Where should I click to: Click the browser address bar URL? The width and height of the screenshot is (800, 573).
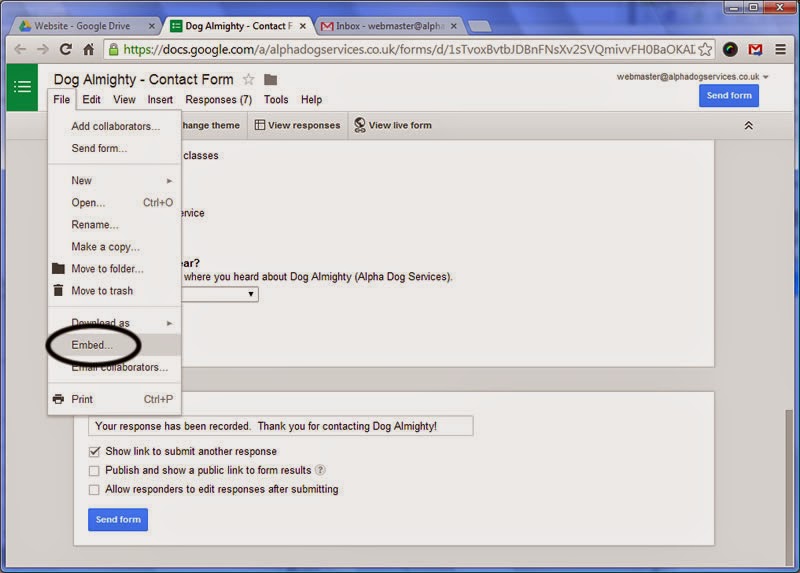tap(409, 49)
